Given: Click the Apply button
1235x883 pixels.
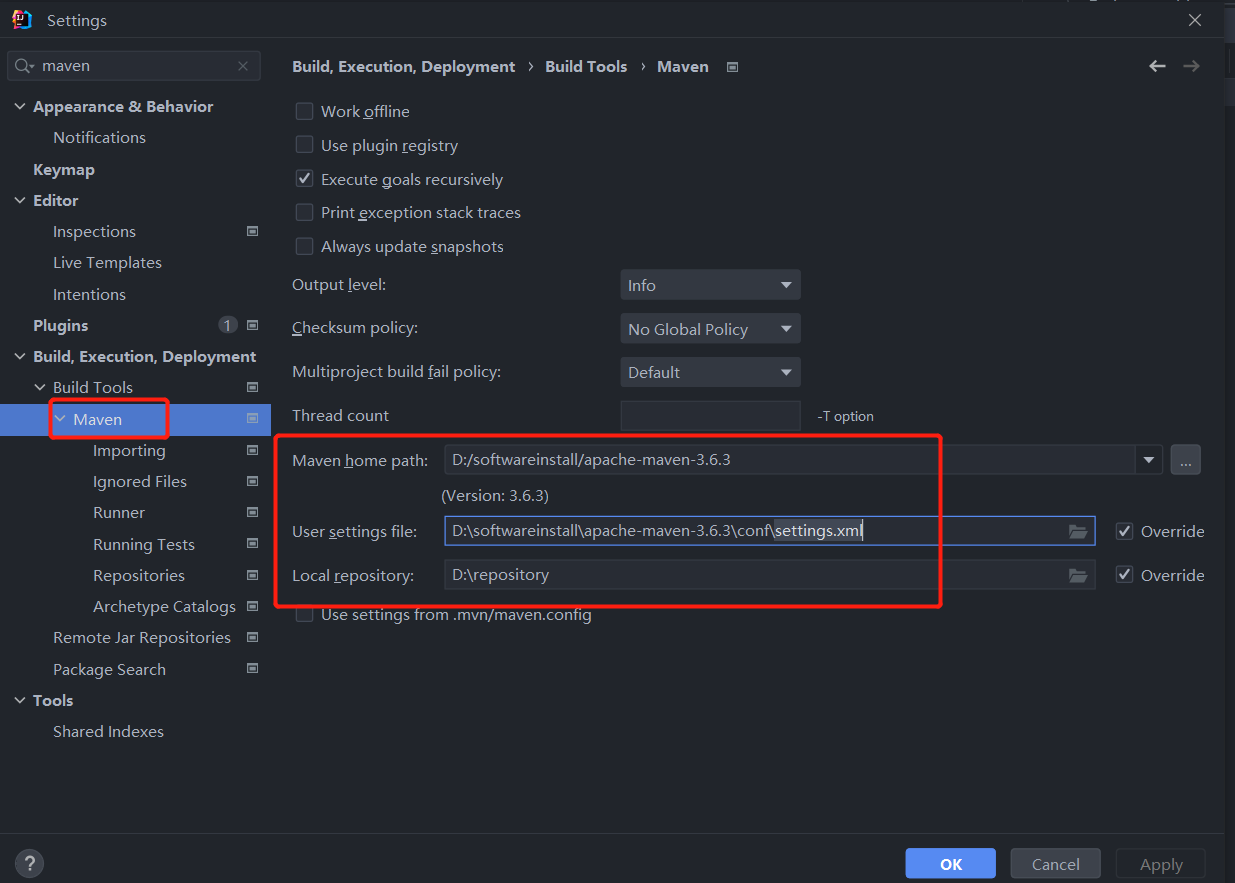Looking at the screenshot, I should coord(1161,864).
